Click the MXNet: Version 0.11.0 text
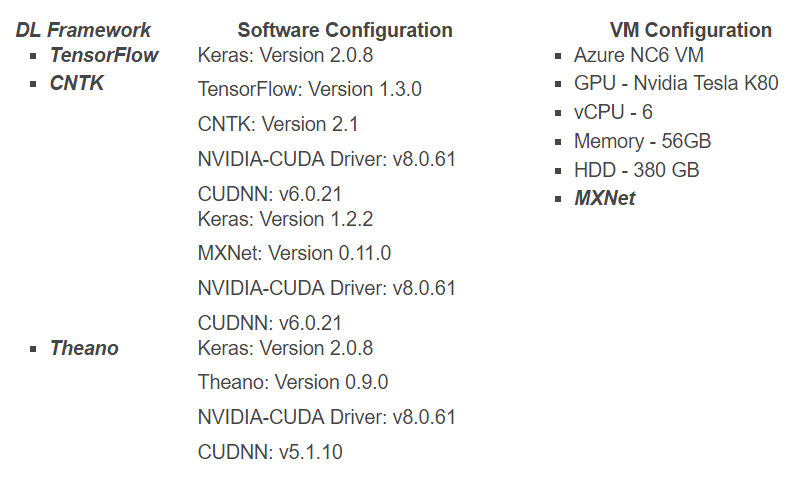810x478 pixels. 294,253
